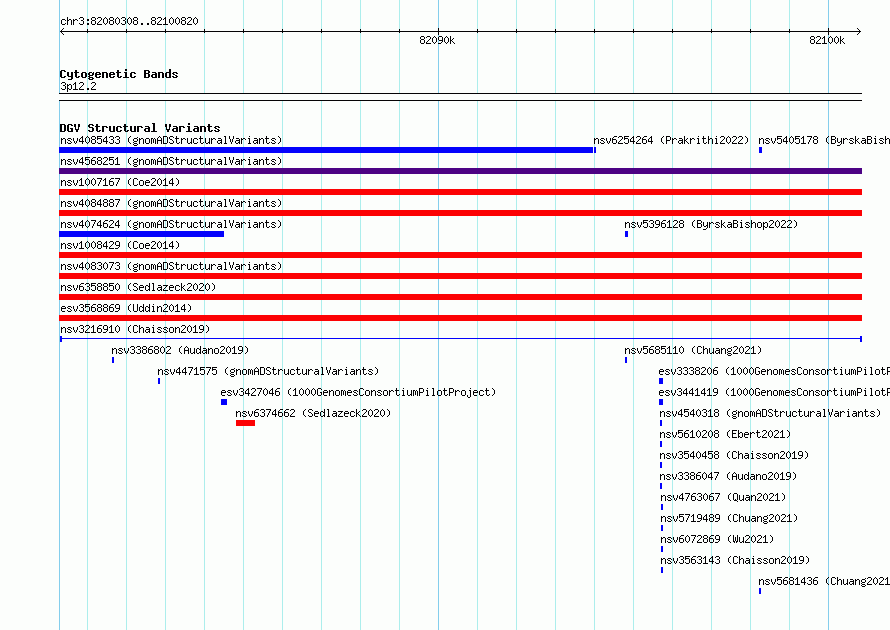Open the nsv4074624 (gnomADStructuralVariants) label
The width and height of the screenshot is (890, 630).
click(171, 224)
